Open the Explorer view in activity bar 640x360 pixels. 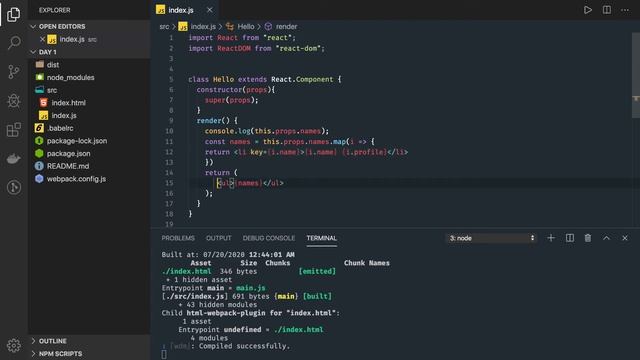(x=13, y=14)
